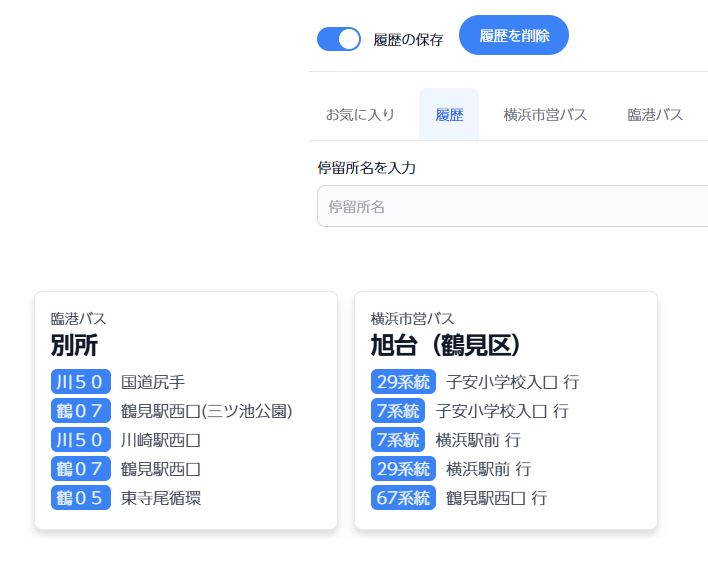Select 29系統 bound for 子安小学校入口
The width and height of the screenshot is (708, 567).
tap(475, 382)
